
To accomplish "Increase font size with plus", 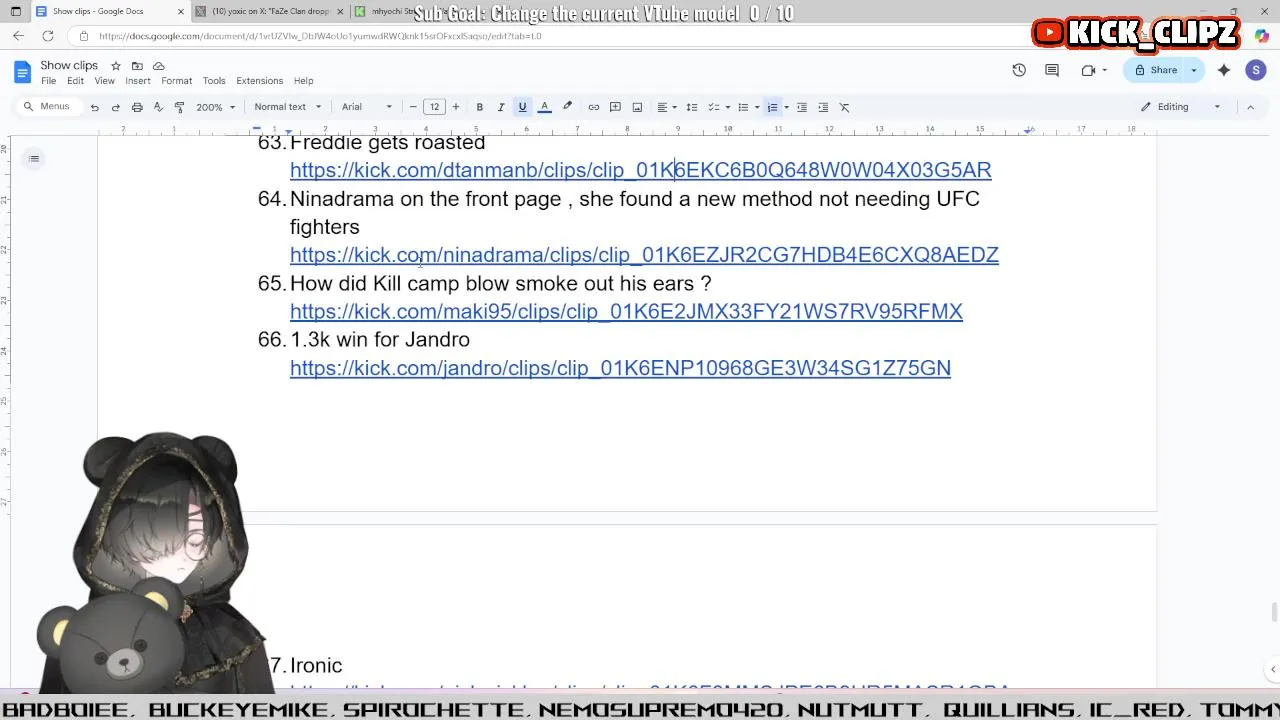I will click(456, 107).
